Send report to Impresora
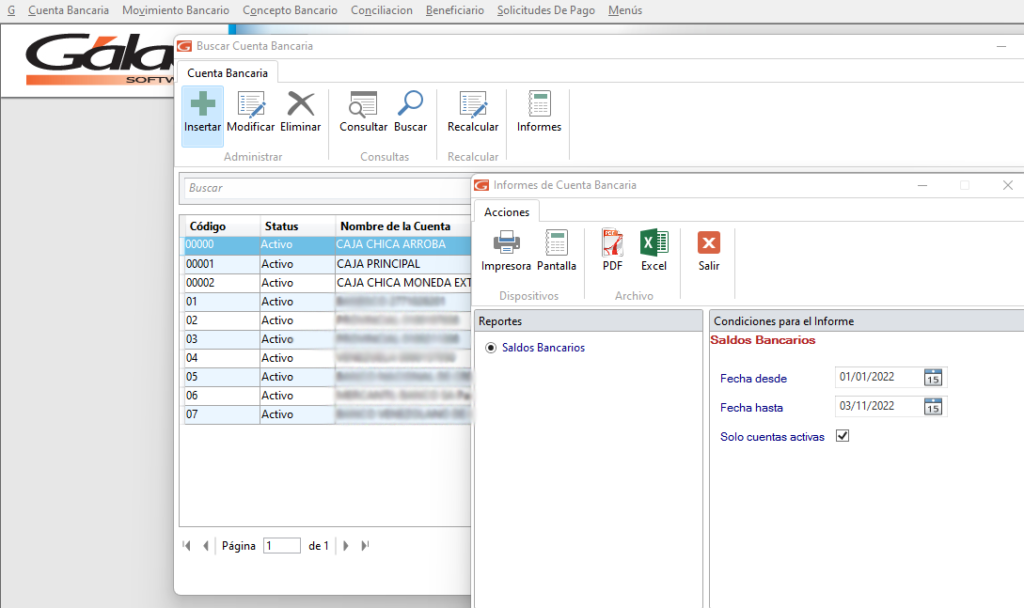1024x608 pixels. click(x=506, y=243)
